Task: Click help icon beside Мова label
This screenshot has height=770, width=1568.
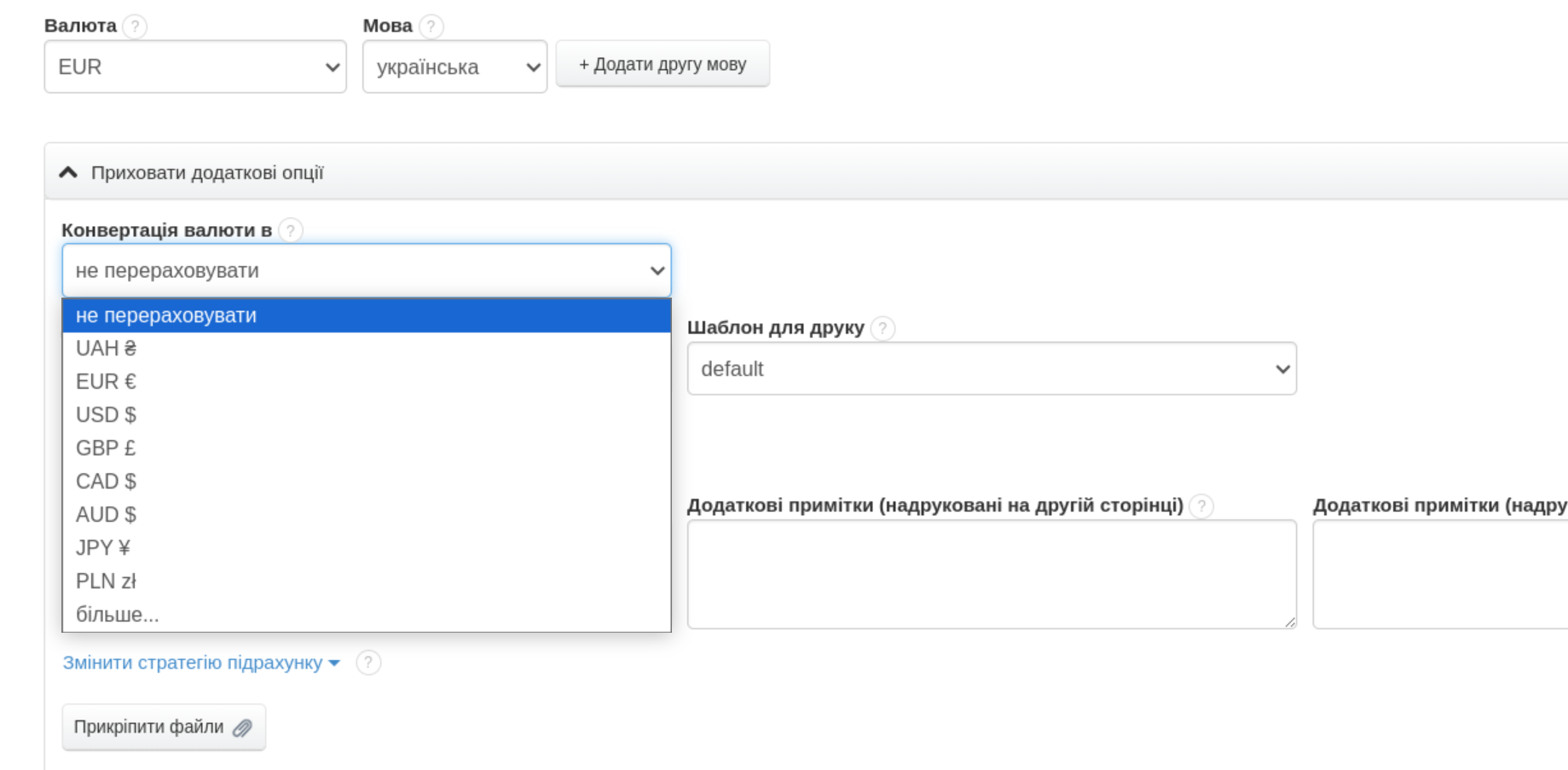Action: 431,26
